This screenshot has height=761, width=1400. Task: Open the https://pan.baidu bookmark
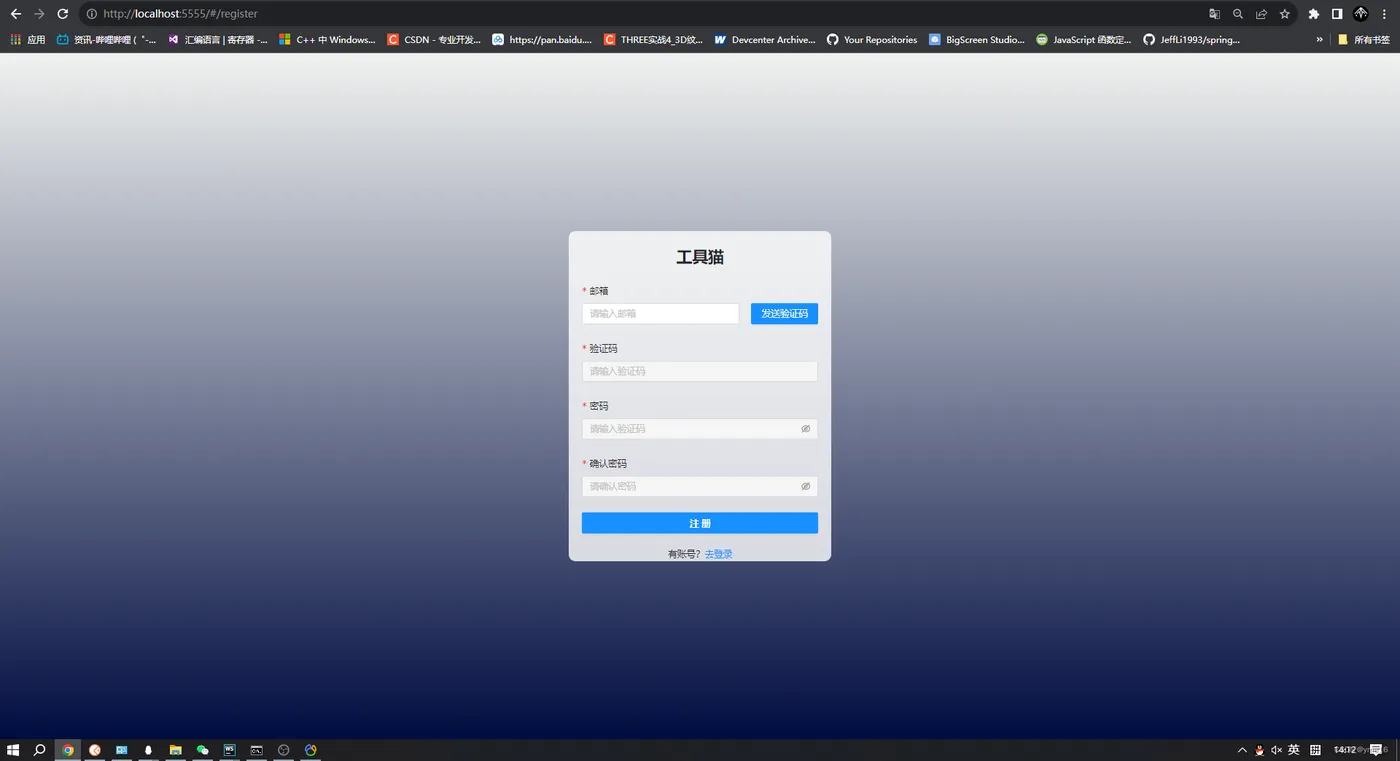[x=542, y=40]
